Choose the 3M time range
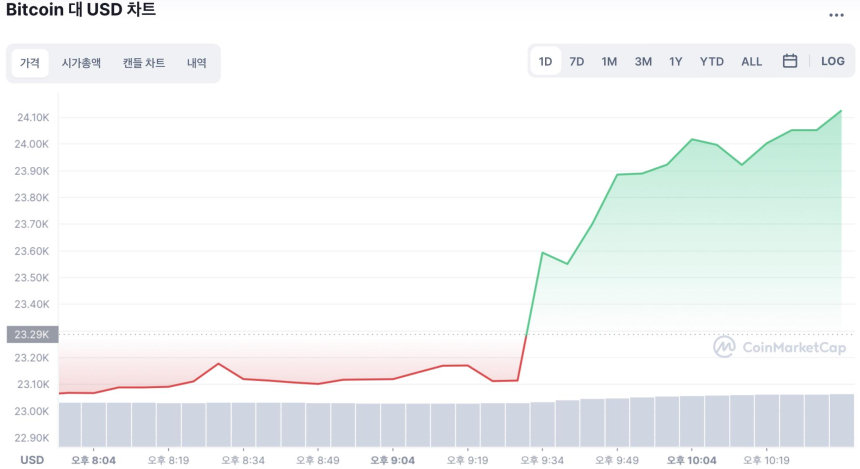The height and width of the screenshot is (469, 860). [x=643, y=61]
